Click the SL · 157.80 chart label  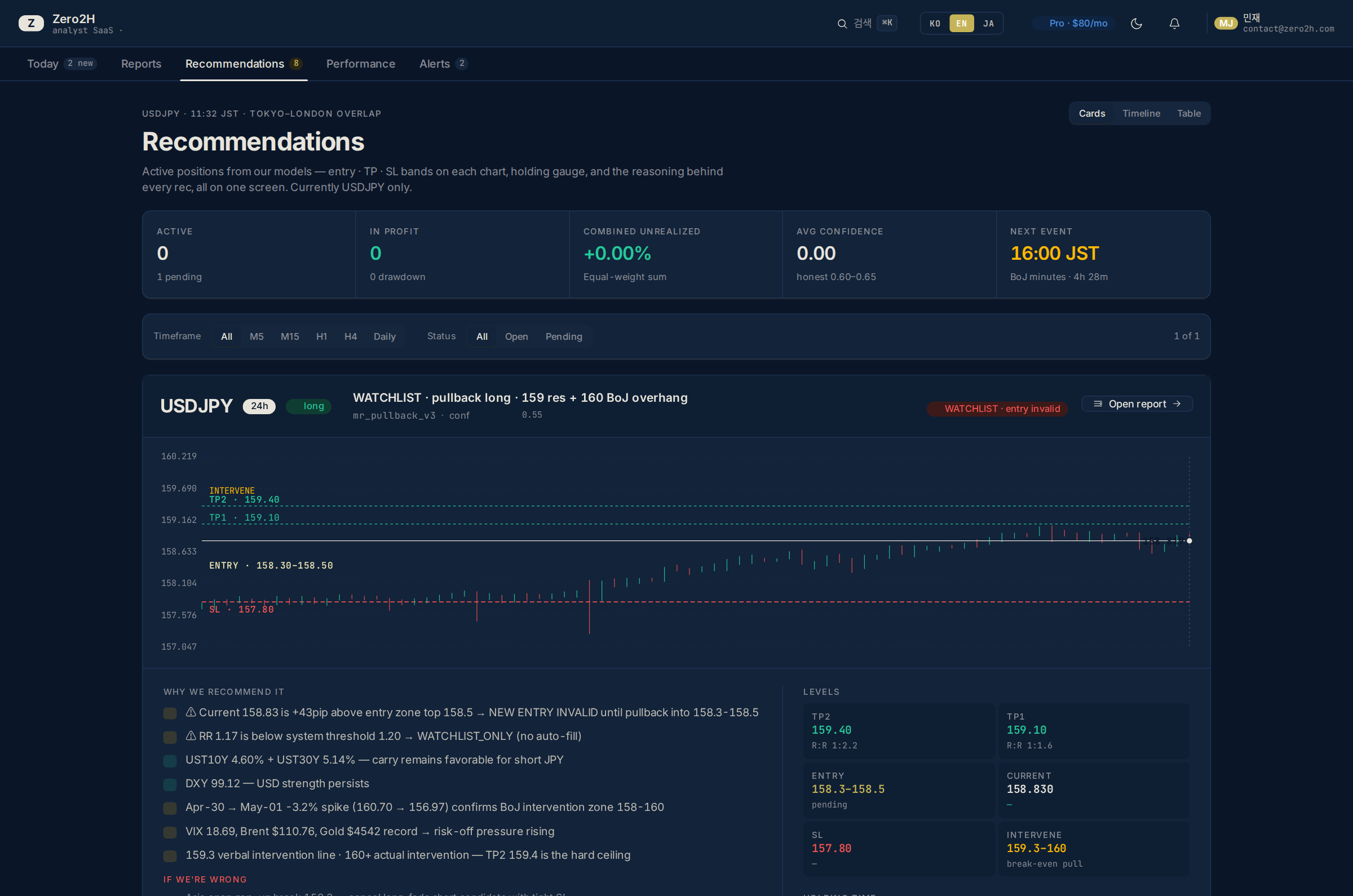[241, 609]
